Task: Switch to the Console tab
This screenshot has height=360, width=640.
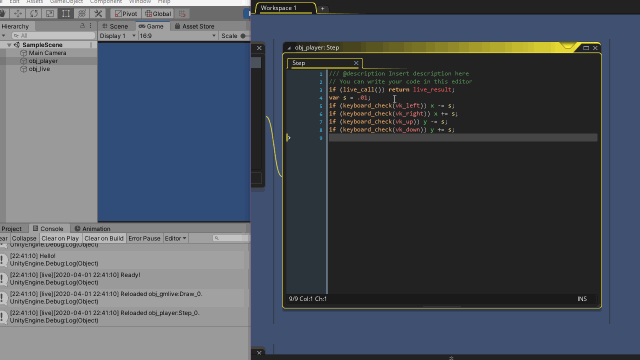Action: tap(48, 229)
